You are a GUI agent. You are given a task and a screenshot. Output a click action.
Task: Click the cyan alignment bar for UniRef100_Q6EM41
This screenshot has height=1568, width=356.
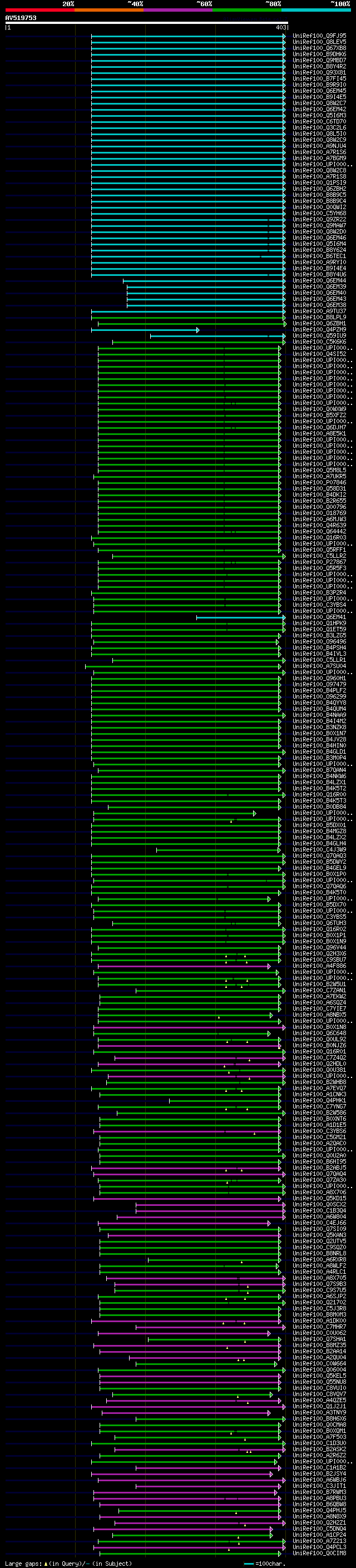pos(240,617)
